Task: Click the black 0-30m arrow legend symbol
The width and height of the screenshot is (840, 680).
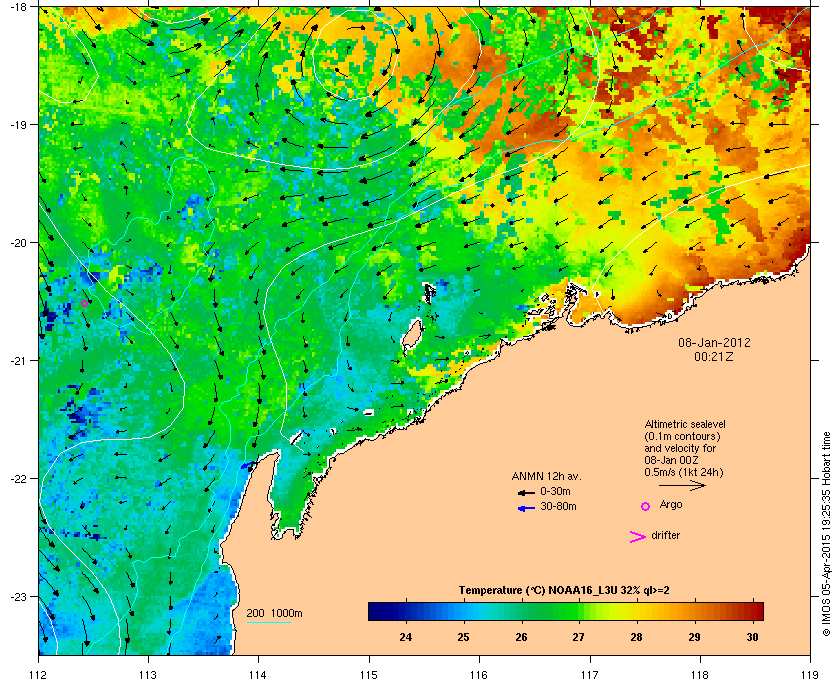Action: pyautogui.click(x=526, y=492)
